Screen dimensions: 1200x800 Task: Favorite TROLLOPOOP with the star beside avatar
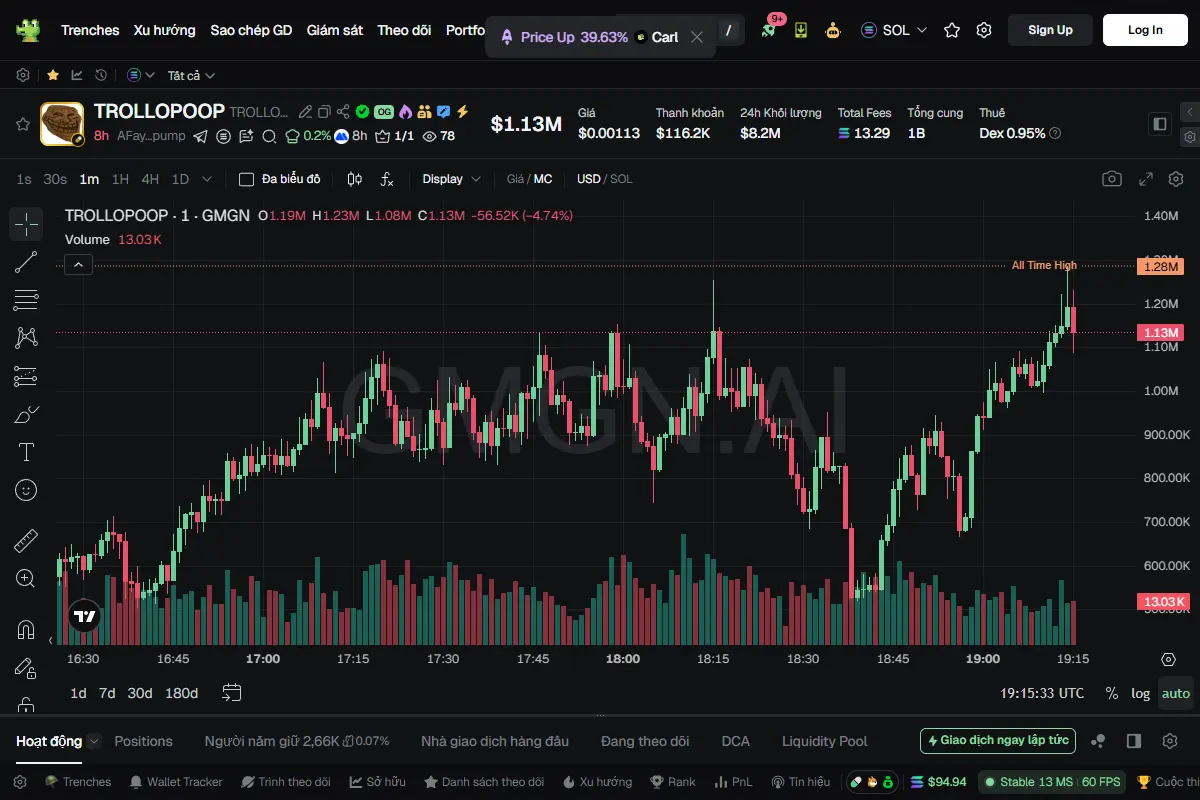click(x=22, y=125)
